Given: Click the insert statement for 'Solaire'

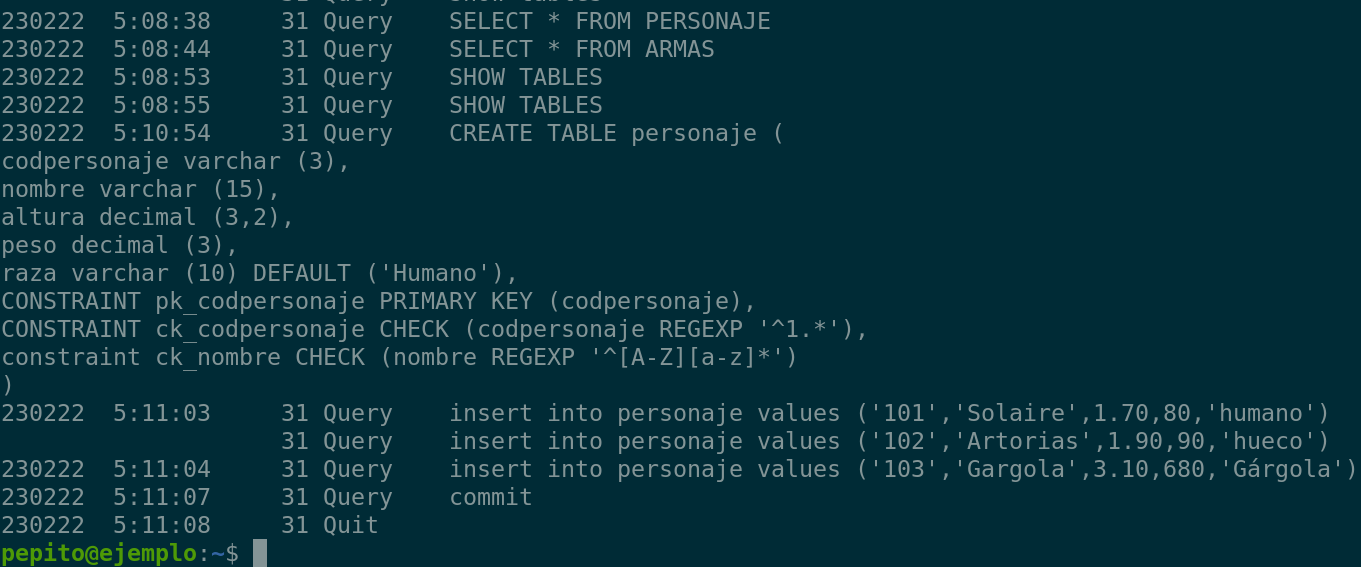Looking at the screenshot, I should point(889,413).
